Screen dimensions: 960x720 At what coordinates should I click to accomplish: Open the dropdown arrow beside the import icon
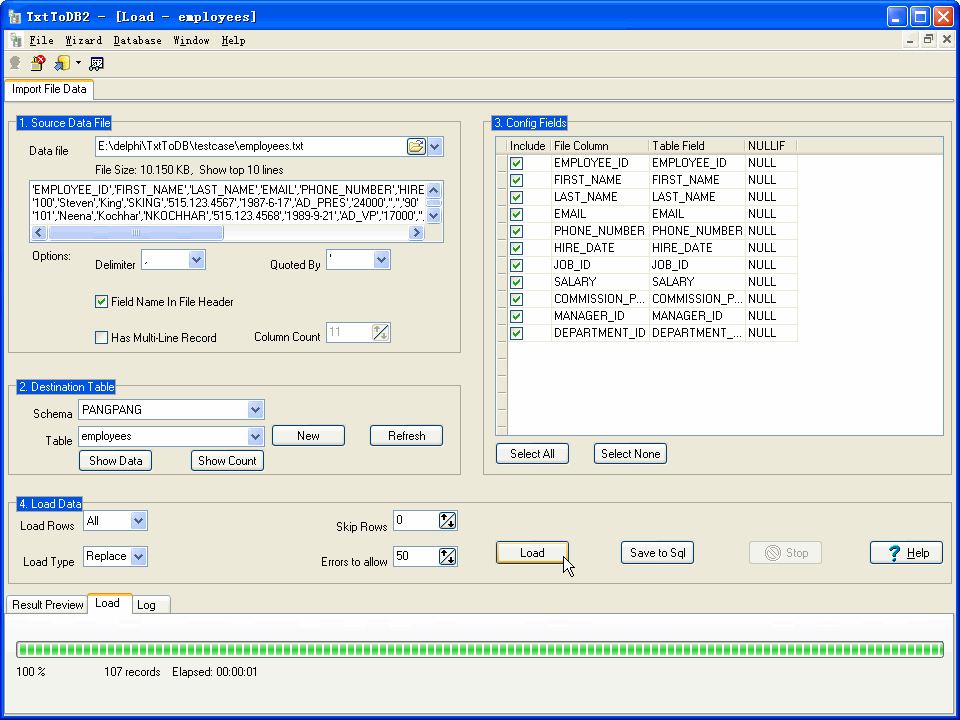point(78,62)
